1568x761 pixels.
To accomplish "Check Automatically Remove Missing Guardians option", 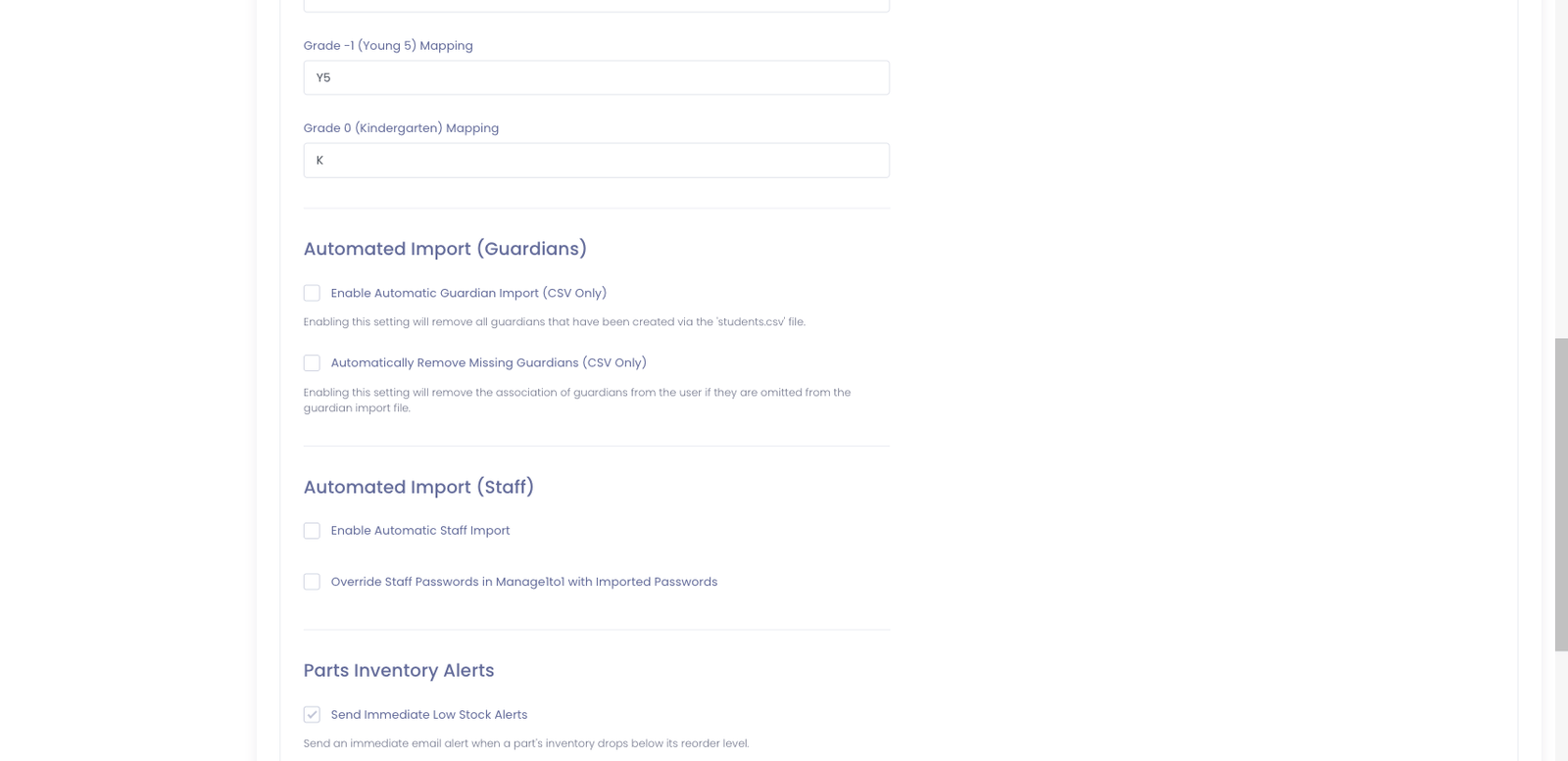I will [x=312, y=362].
